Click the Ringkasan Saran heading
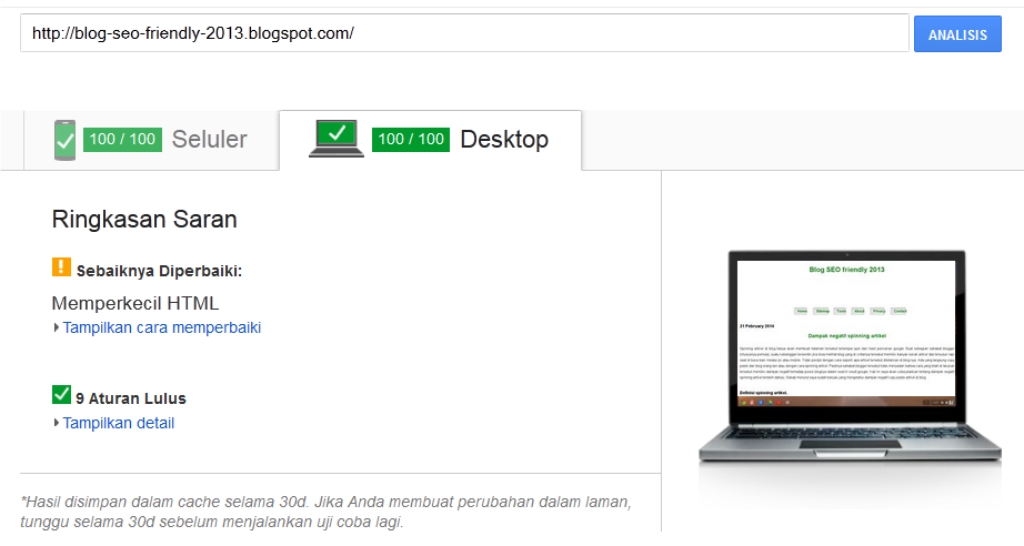This screenshot has width=1024, height=546. (144, 219)
